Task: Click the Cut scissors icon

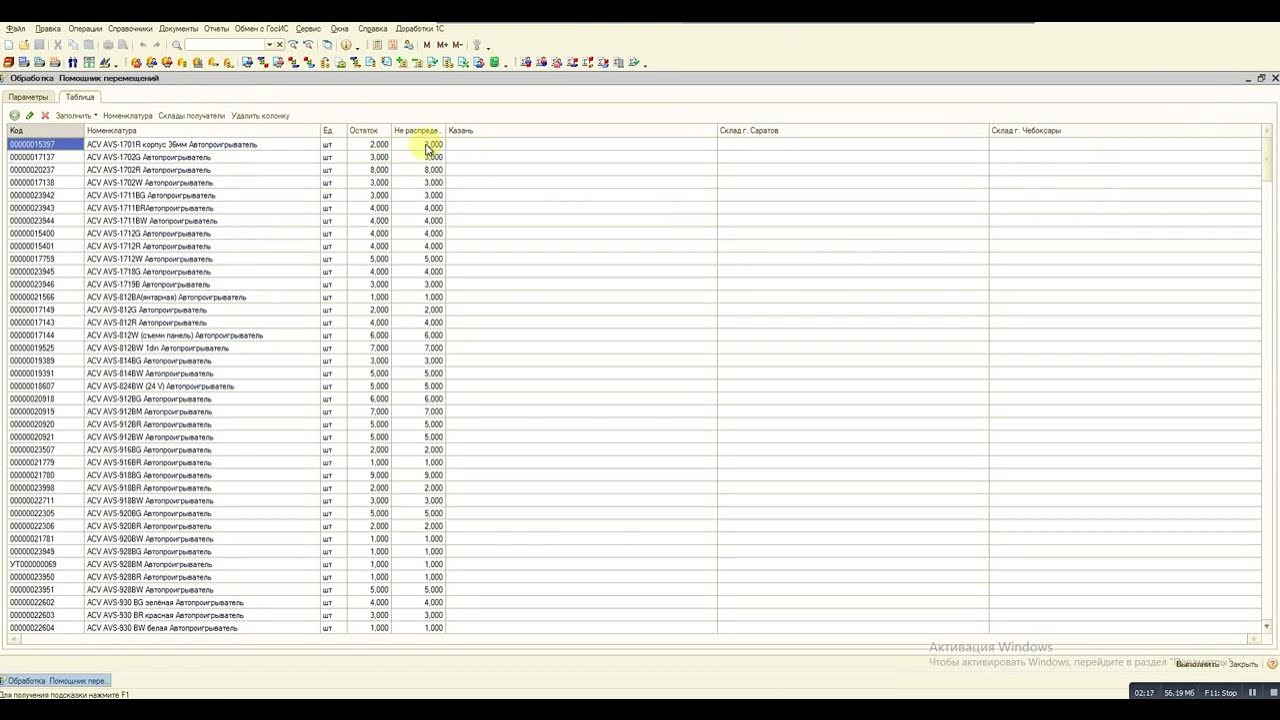Action: click(58, 45)
